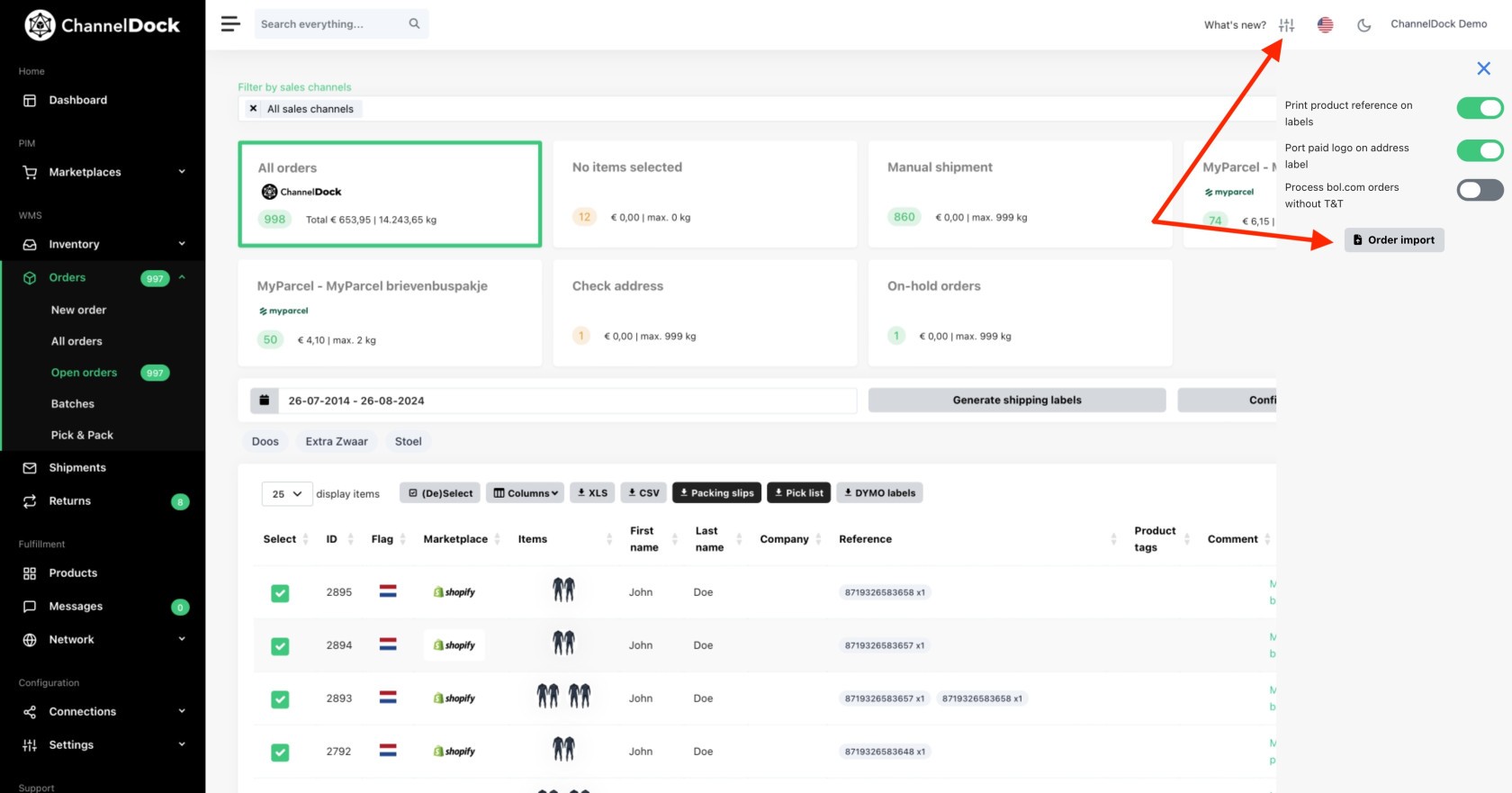The image size is (1512, 793).
Task: Download the XLS export
Action: click(x=592, y=493)
